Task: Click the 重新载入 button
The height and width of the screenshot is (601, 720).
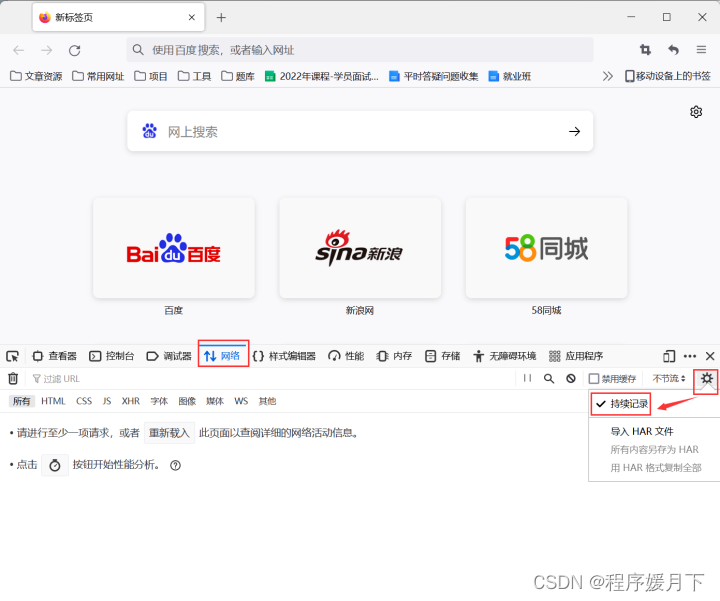Action: pos(169,432)
